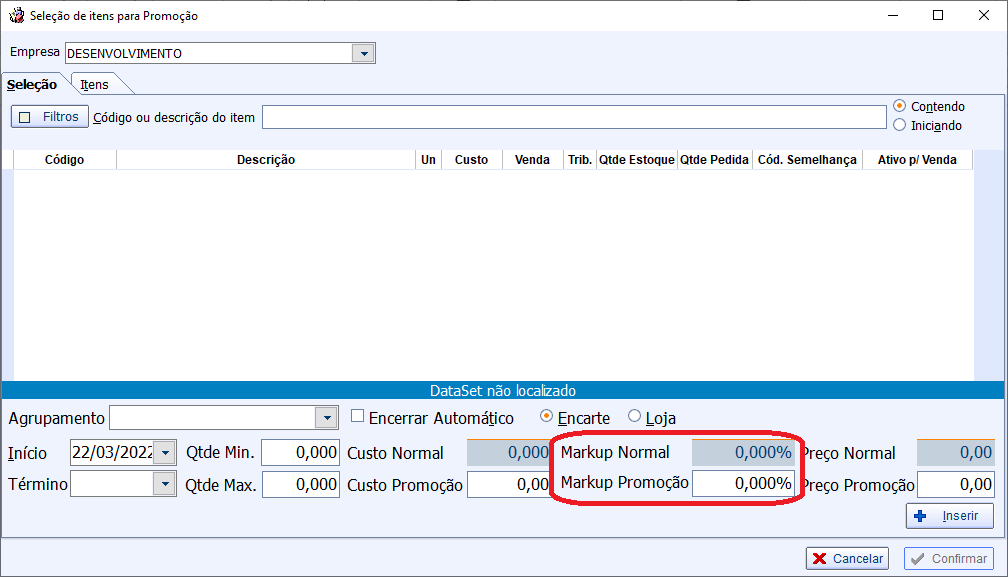
Task: Focus the Qtde Min. input field
Action: coord(300,452)
